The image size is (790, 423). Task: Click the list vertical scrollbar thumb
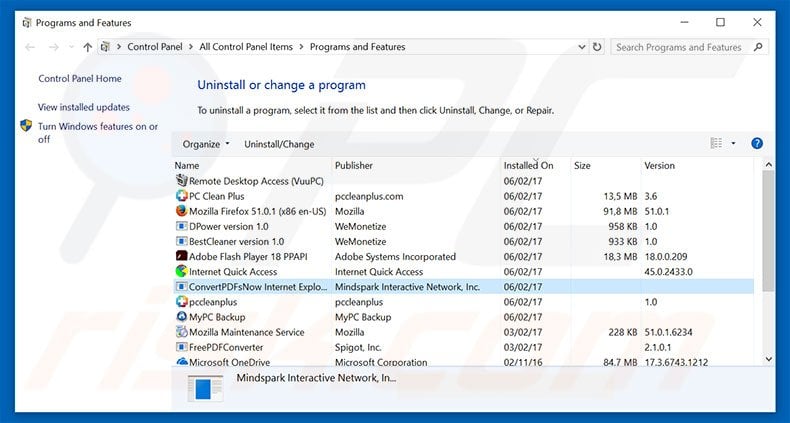(768, 231)
